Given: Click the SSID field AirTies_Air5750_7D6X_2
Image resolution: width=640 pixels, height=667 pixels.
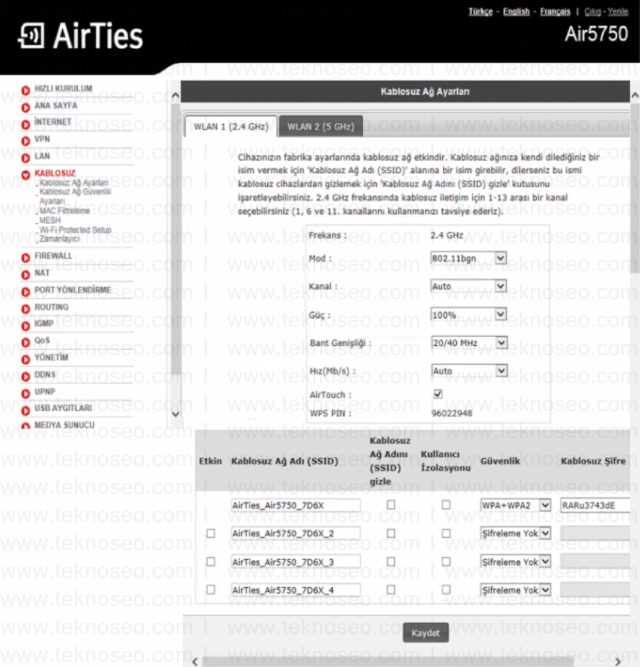Looking at the screenshot, I should click(x=296, y=533).
